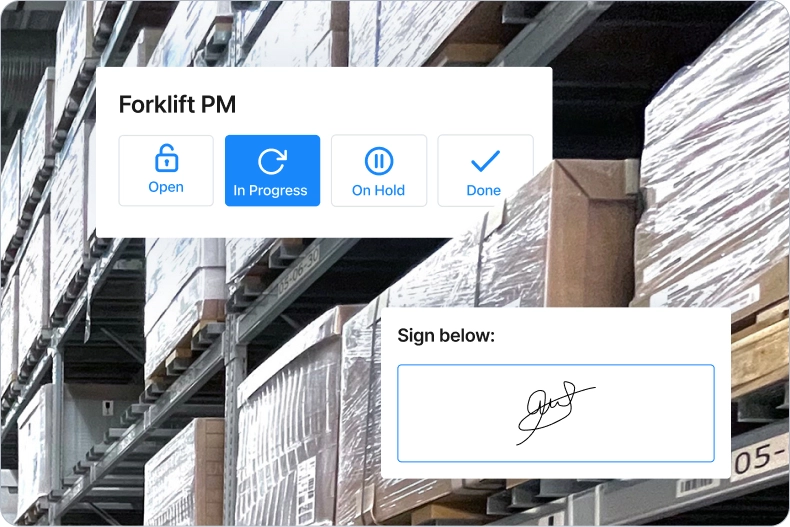
Task: Click the 05-06-30 rack label in photo
Action: coord(298,272)
